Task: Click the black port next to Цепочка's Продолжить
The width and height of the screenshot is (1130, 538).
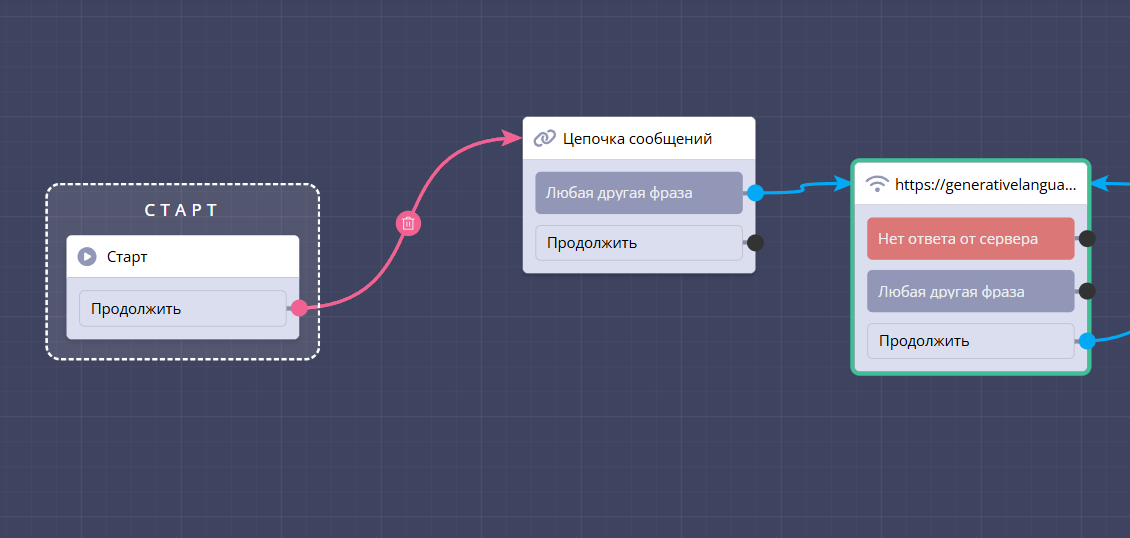Action: click(755, 242)
